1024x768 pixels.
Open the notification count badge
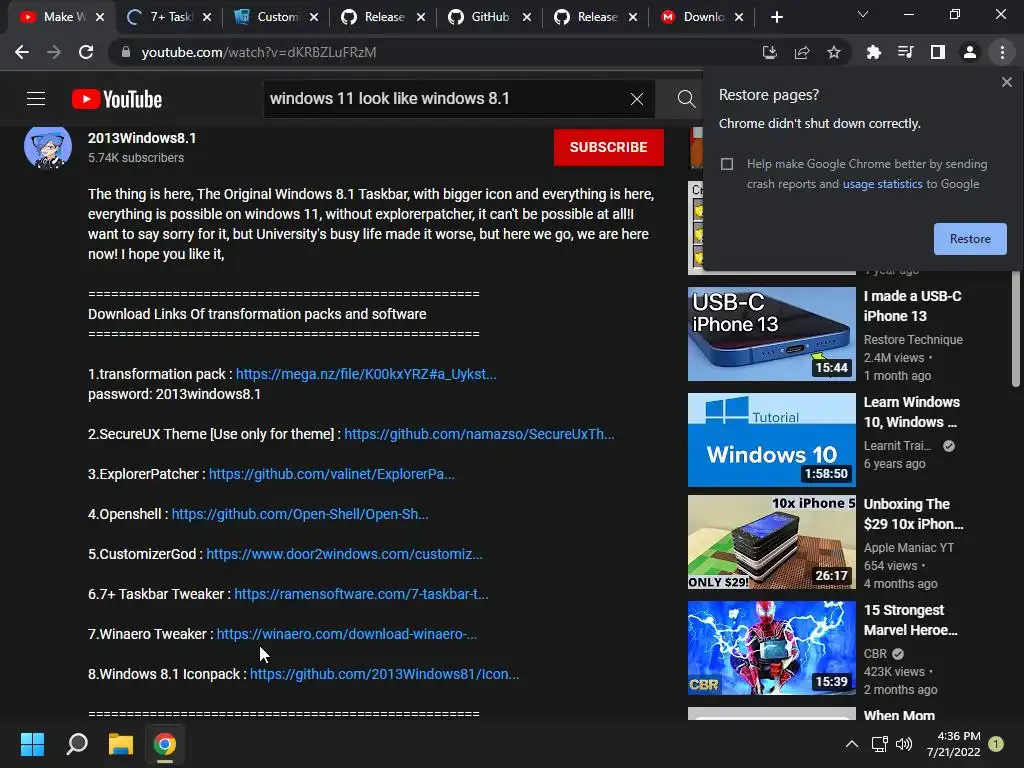pyautogui.click(x=996, y=744)
